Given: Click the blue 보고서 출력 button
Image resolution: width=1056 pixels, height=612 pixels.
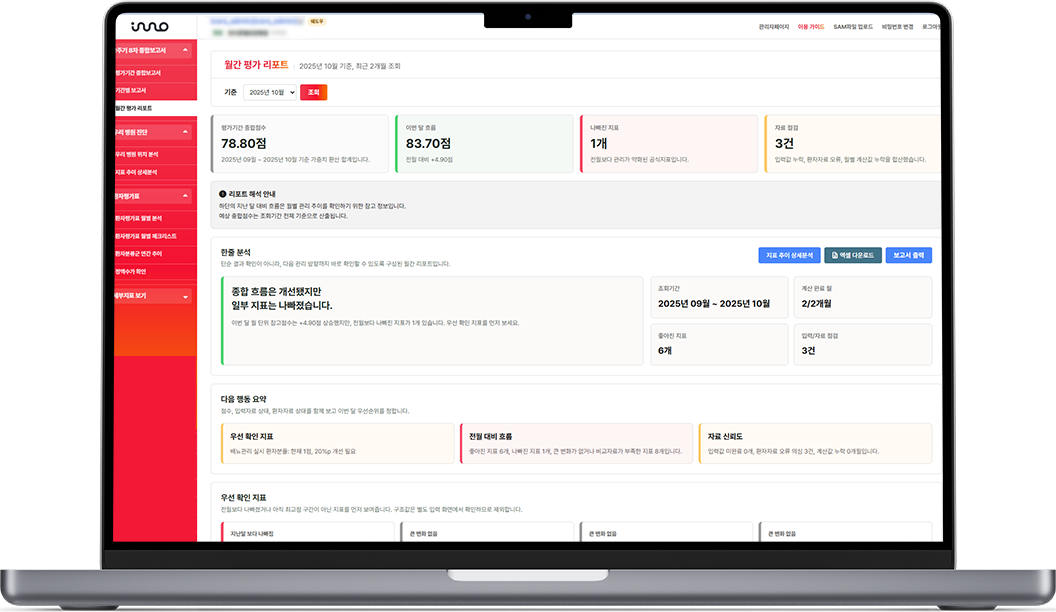Looking at the screenshot, I should (x=909, y=255).
